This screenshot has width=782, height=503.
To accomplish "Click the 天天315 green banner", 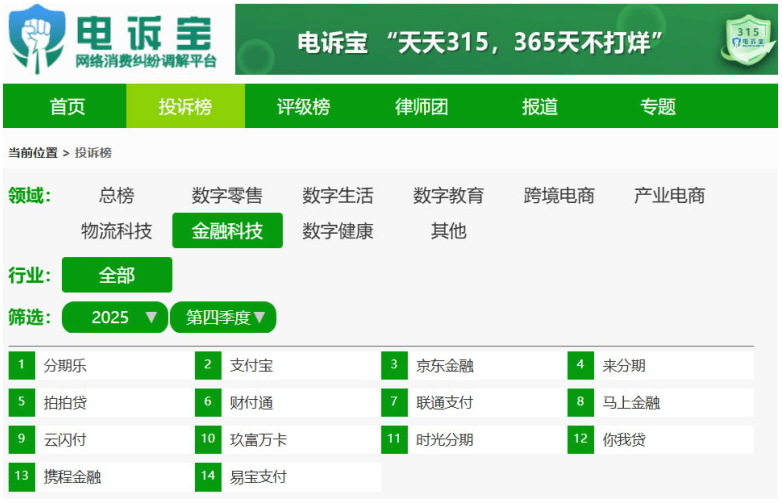I will 506,39.
